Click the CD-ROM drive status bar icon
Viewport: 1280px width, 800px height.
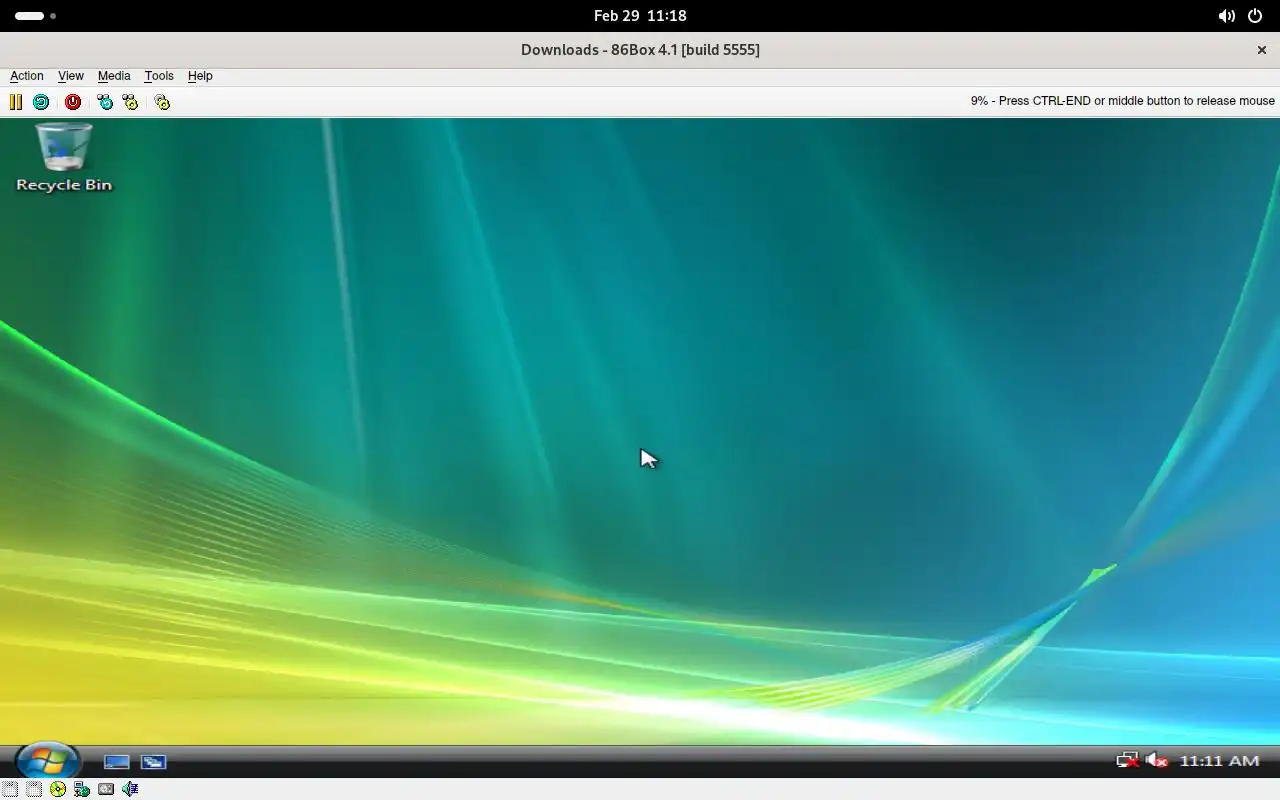pos(58,789)
